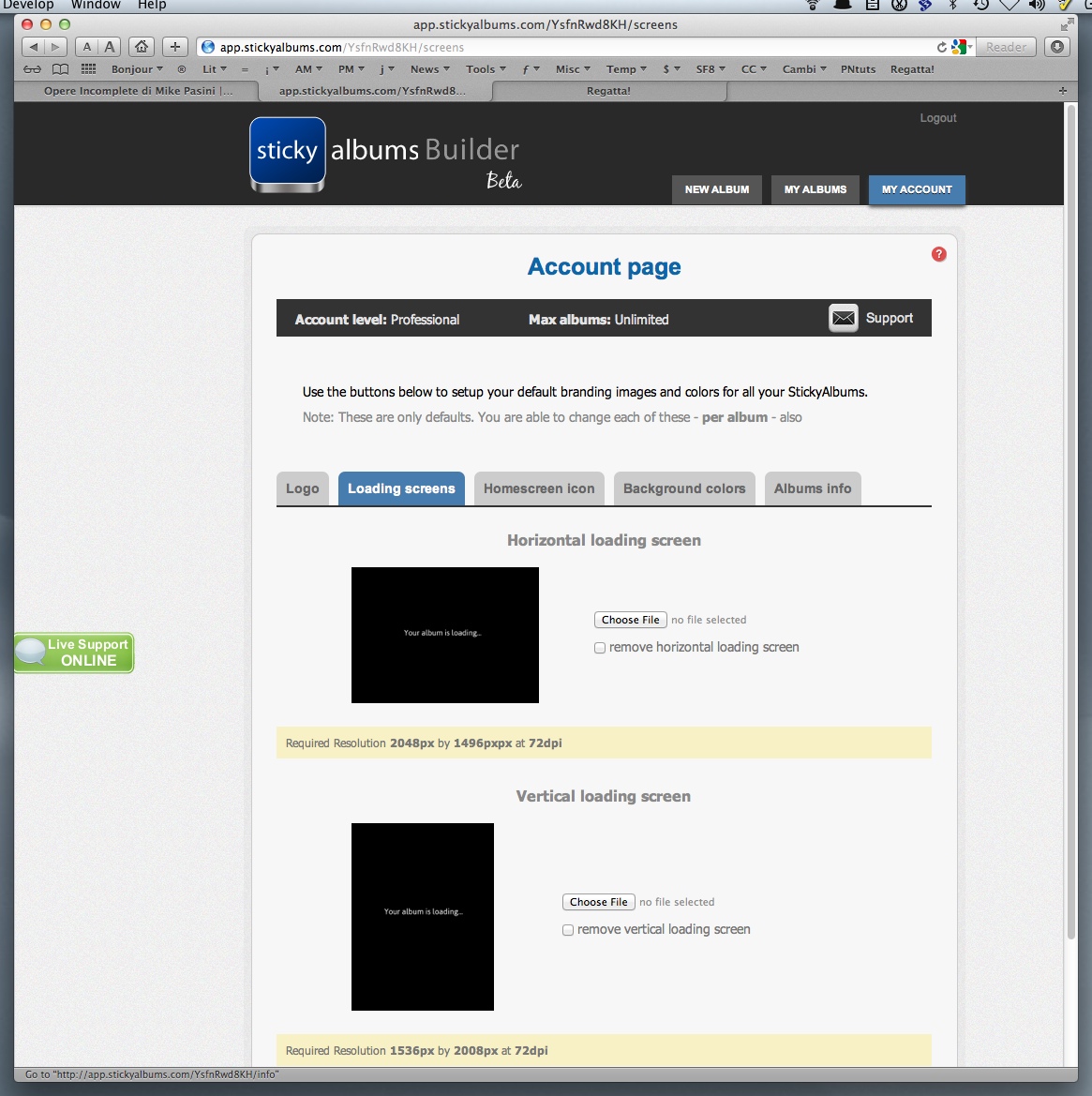
Task: Open the Tools bookmarks dropdown
Action: point(486,69)
